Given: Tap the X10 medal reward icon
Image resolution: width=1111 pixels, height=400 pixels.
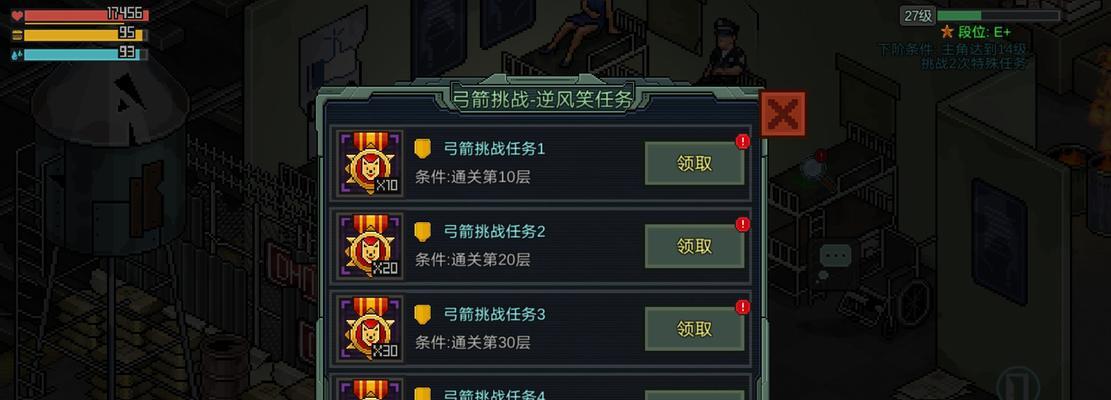Looking at the screenshot, I should point(371,162).
